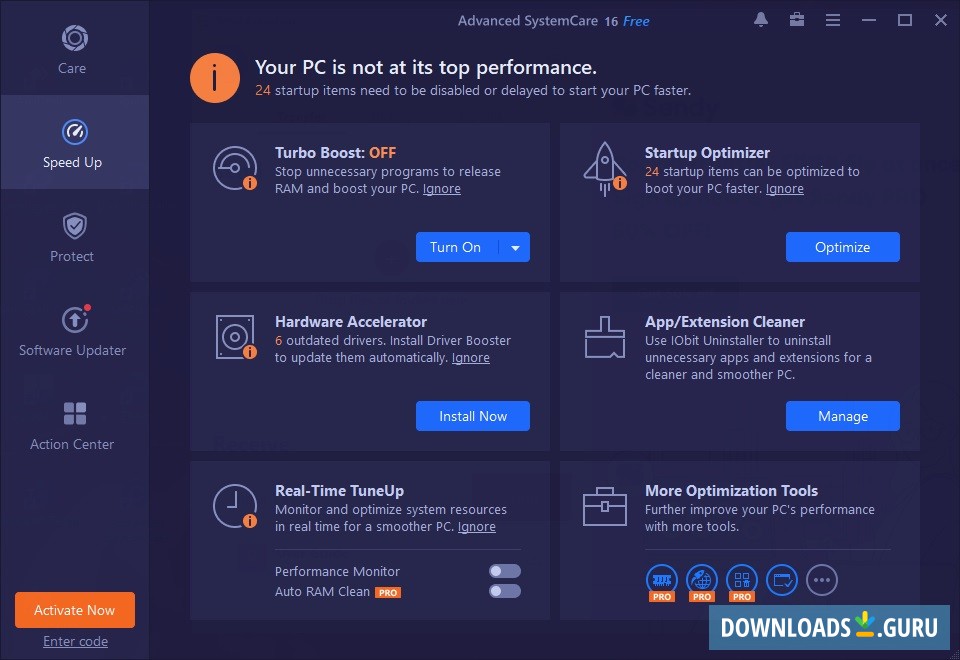The height and width of the screenshot is (660, 960).
Task: Click the orange info alert icon
Action: [214, 78]
